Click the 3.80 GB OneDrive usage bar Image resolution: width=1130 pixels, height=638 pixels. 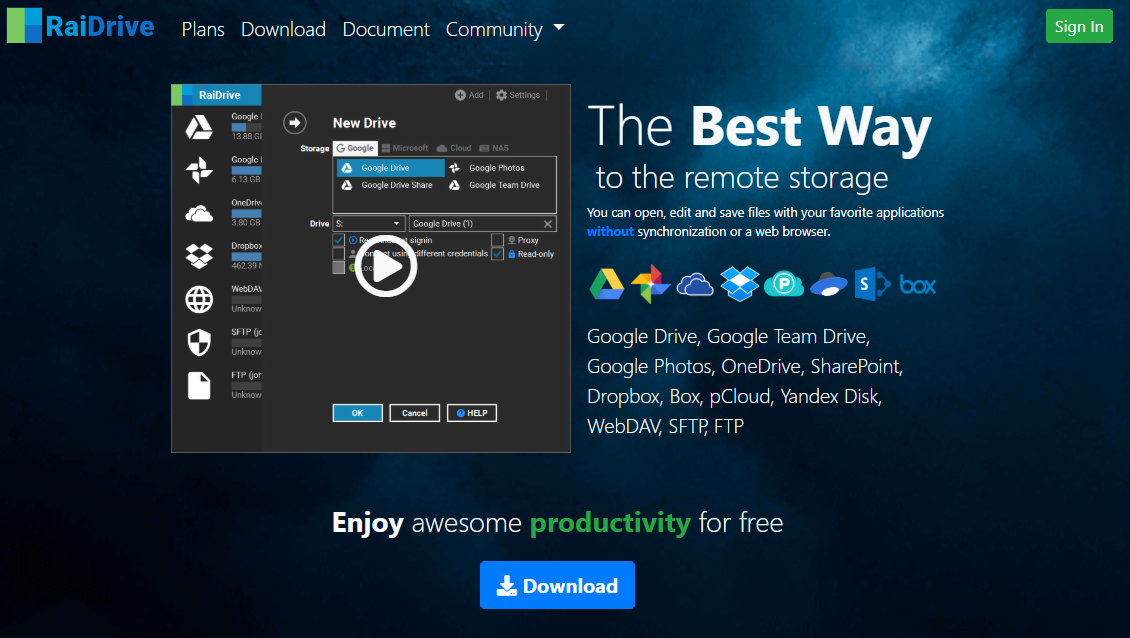[x=246, y=213]
